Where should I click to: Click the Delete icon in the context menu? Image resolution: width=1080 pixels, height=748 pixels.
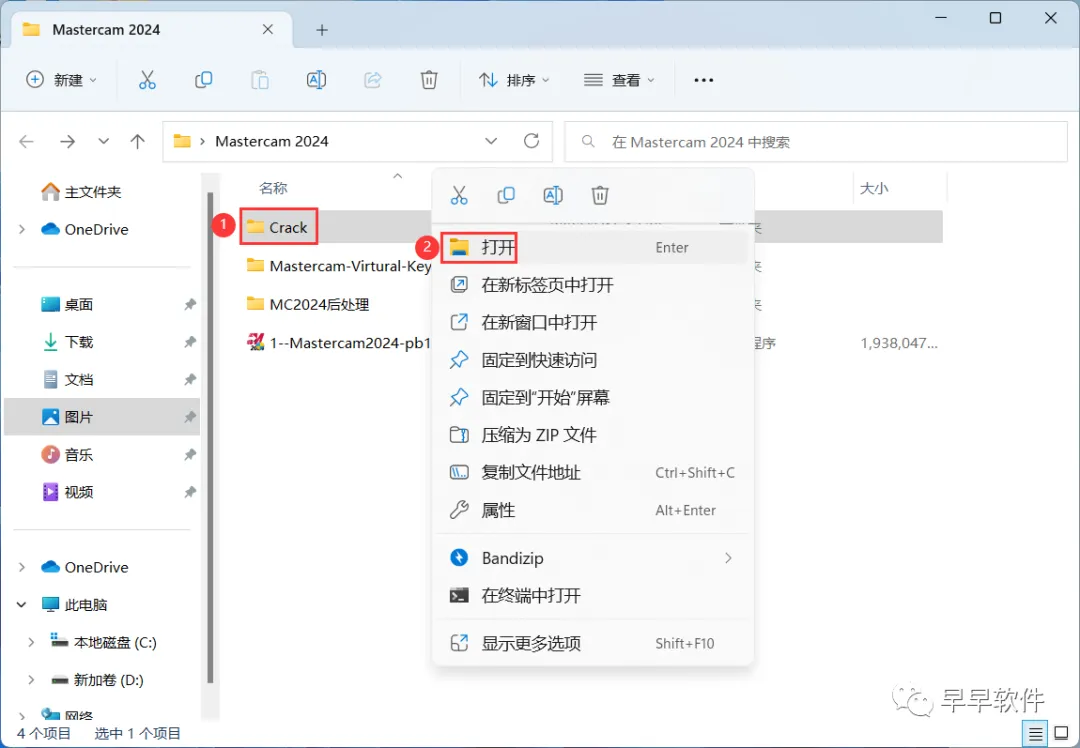(600, 196)
